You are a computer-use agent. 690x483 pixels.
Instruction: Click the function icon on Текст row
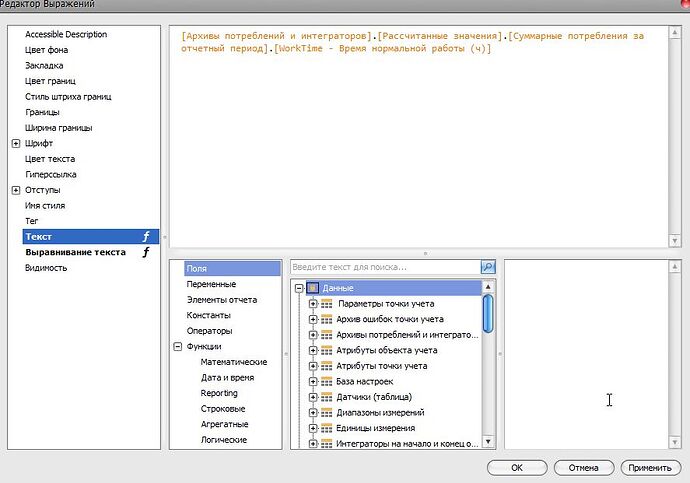click(146, 237)
